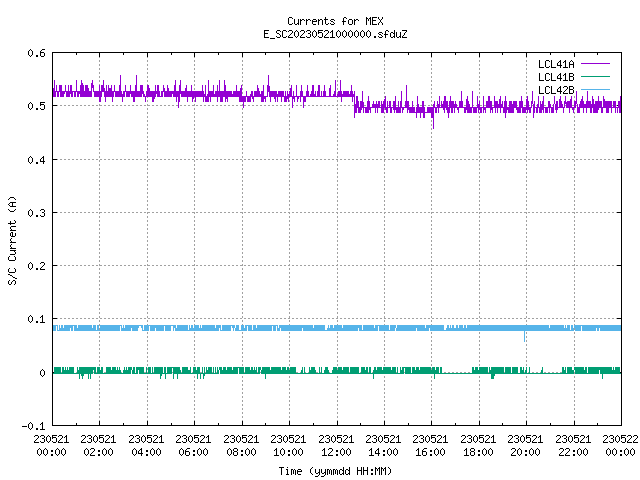
Task: Click the "0.6" y-axis tick label
Action: [x=36, y=53]
